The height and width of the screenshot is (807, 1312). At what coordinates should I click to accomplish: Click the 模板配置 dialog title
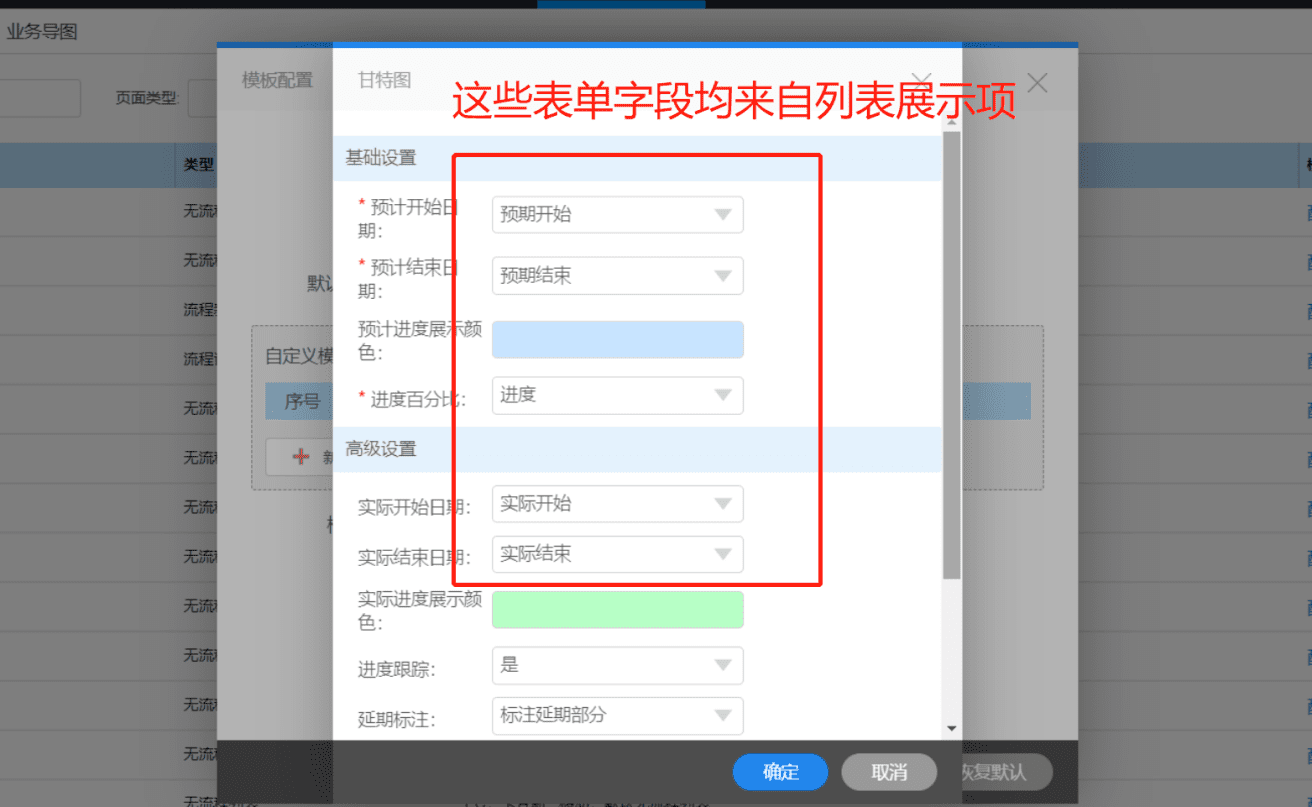click(277, 81)
